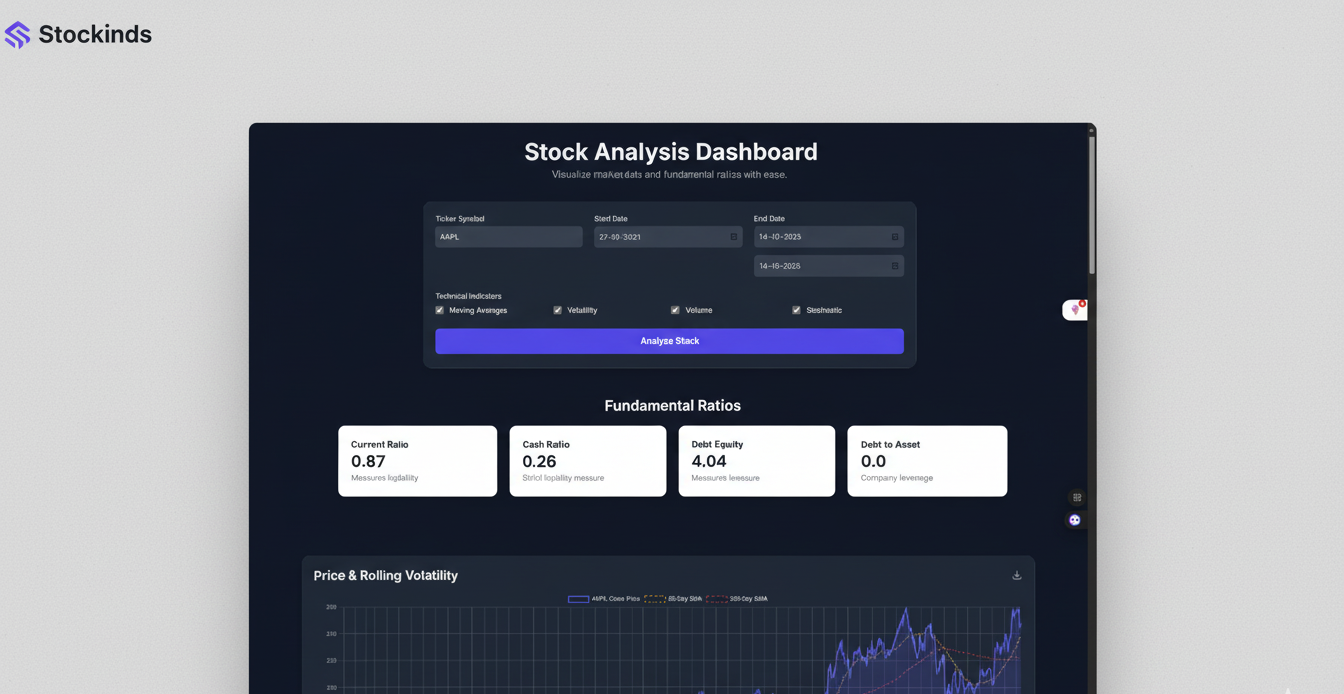1344x694 pixels.
Task: Click the Analyse Stock button
Action: [669, 341]
